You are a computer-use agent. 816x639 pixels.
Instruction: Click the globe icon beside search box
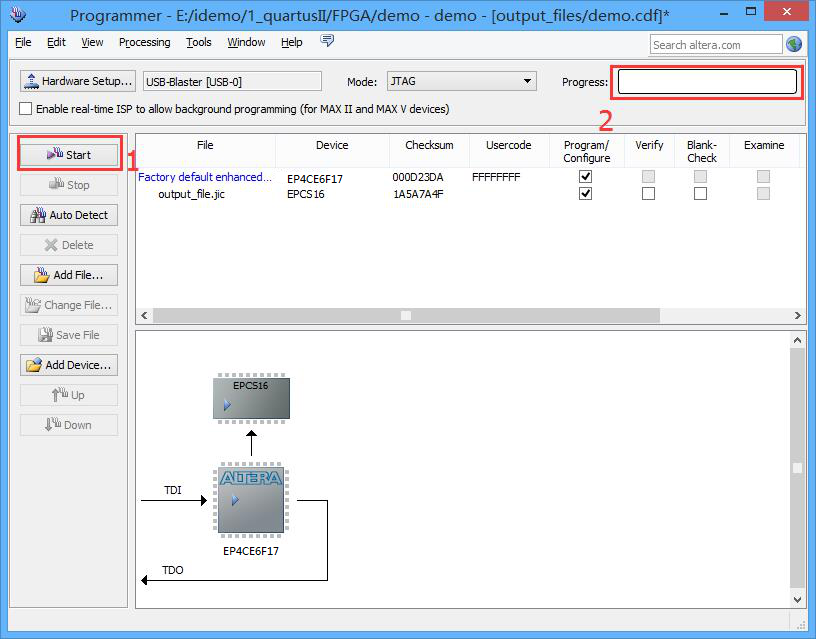pyautogui.click(x=794, y=44)
